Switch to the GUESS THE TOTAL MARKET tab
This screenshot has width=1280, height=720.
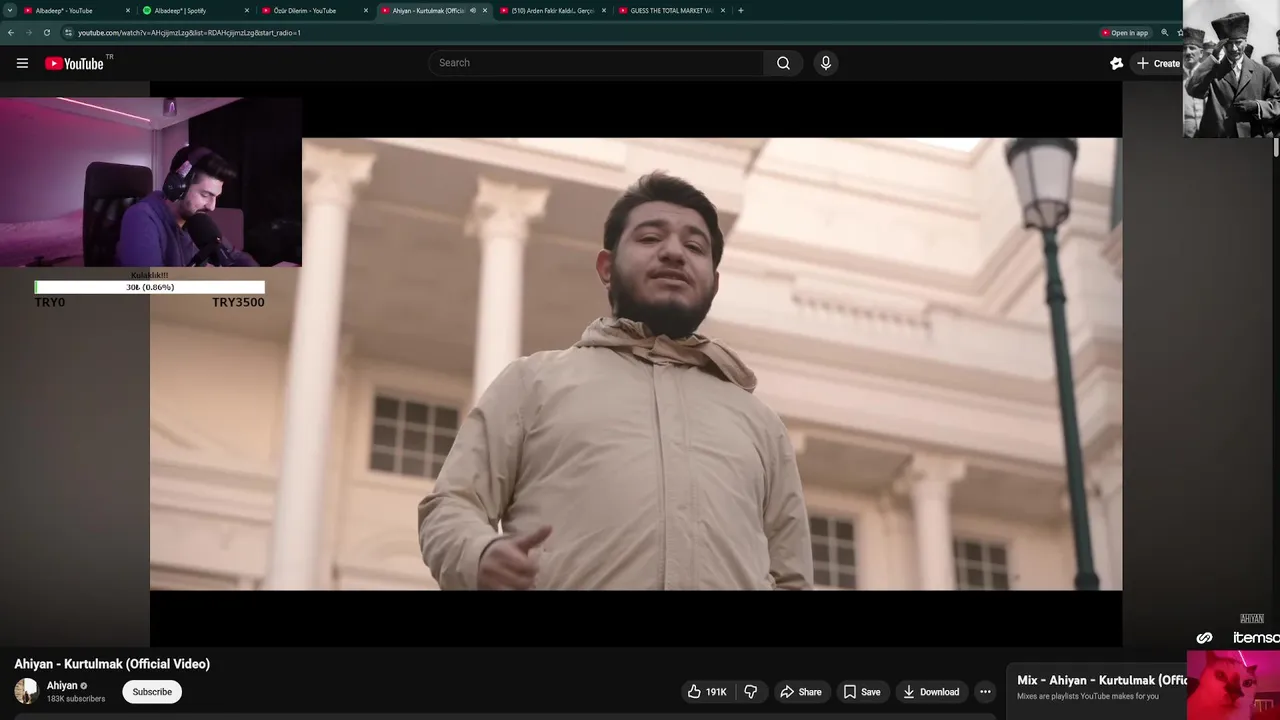pos(671,10)
